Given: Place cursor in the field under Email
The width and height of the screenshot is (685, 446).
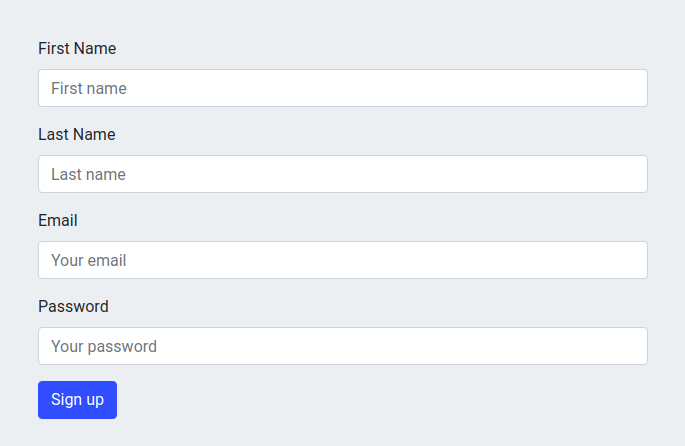Looking at the screenshot, I should (x=343, y=260).
